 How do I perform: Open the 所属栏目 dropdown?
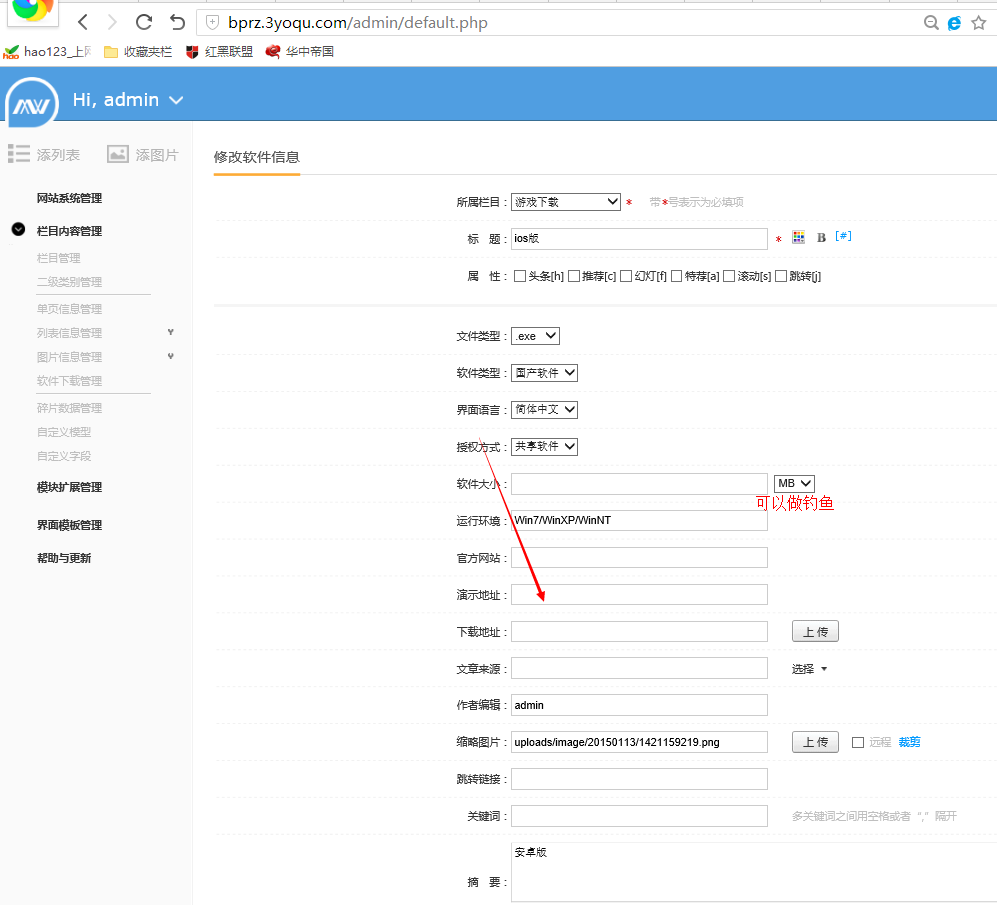[x=565, y=202]
